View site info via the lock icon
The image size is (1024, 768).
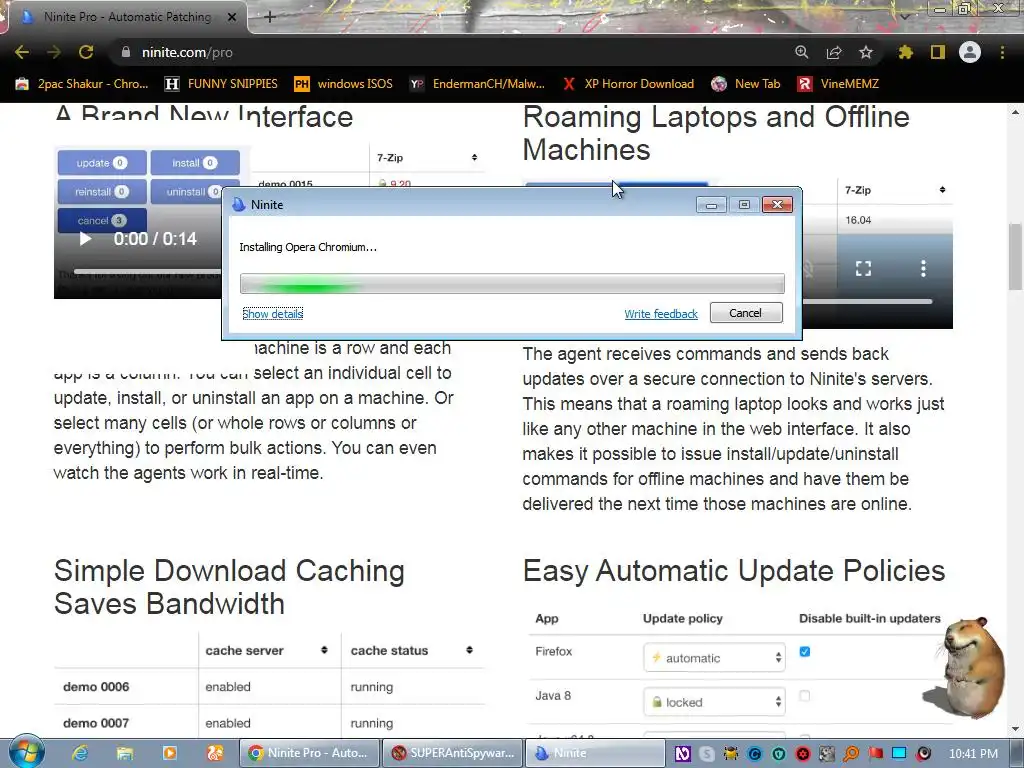coord(126,52)
